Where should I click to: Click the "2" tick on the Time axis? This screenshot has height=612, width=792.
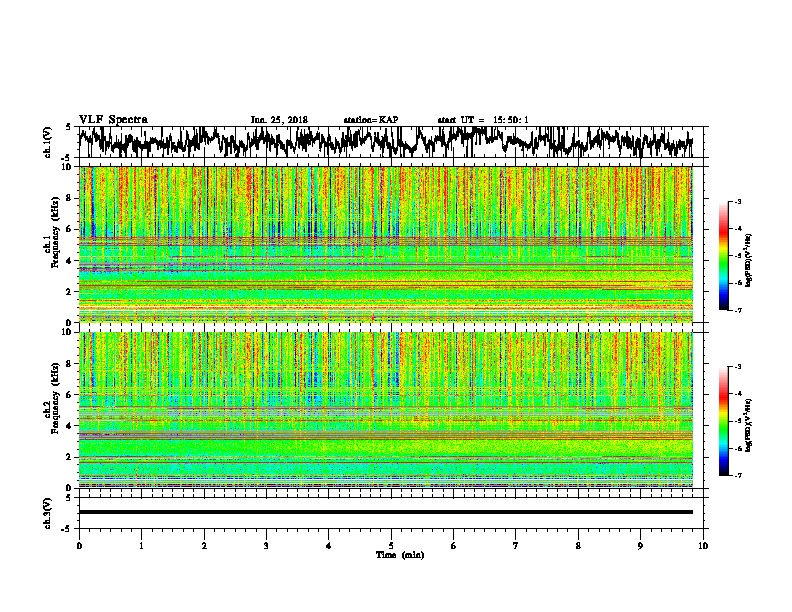click(204, 546)
